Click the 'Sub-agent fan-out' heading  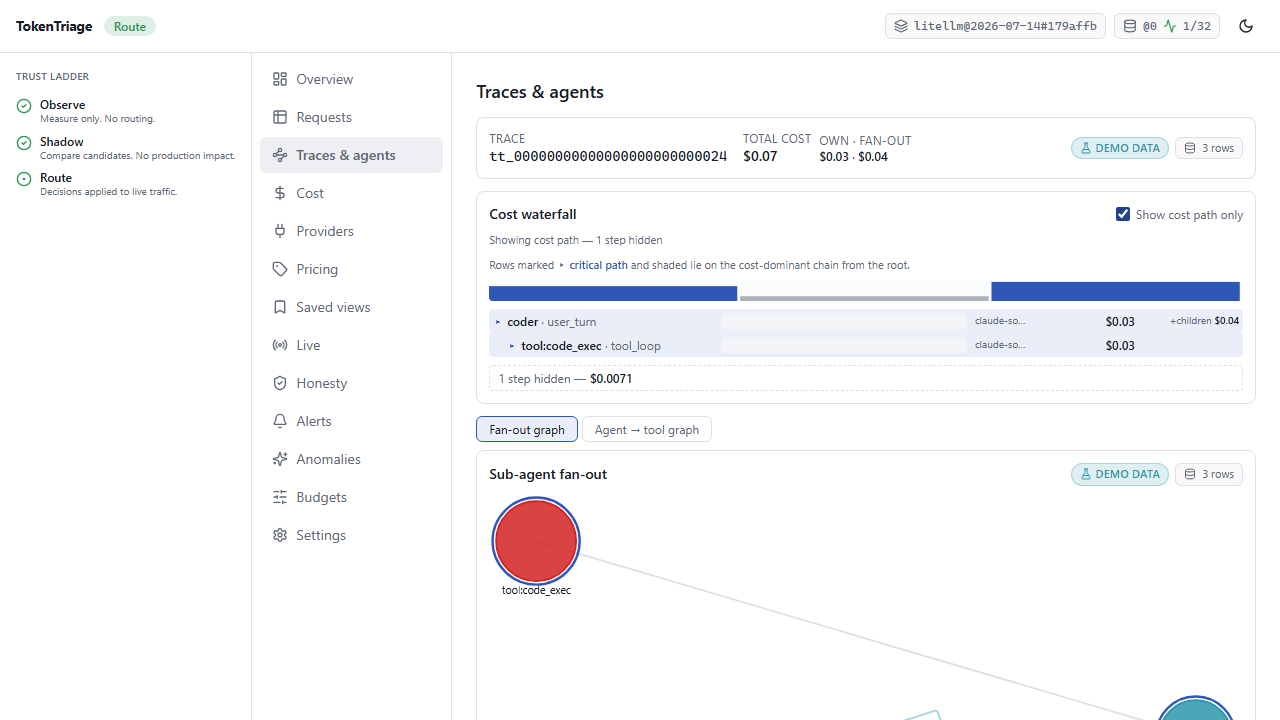[x=548, y=474]
